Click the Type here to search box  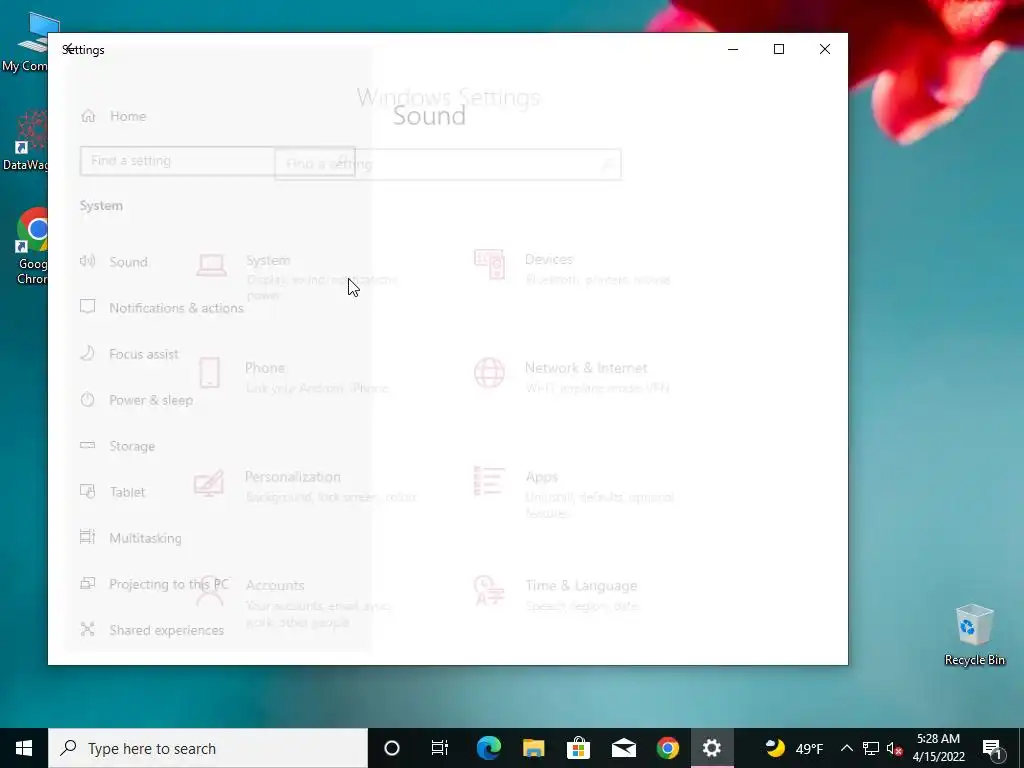click(208, 748)
